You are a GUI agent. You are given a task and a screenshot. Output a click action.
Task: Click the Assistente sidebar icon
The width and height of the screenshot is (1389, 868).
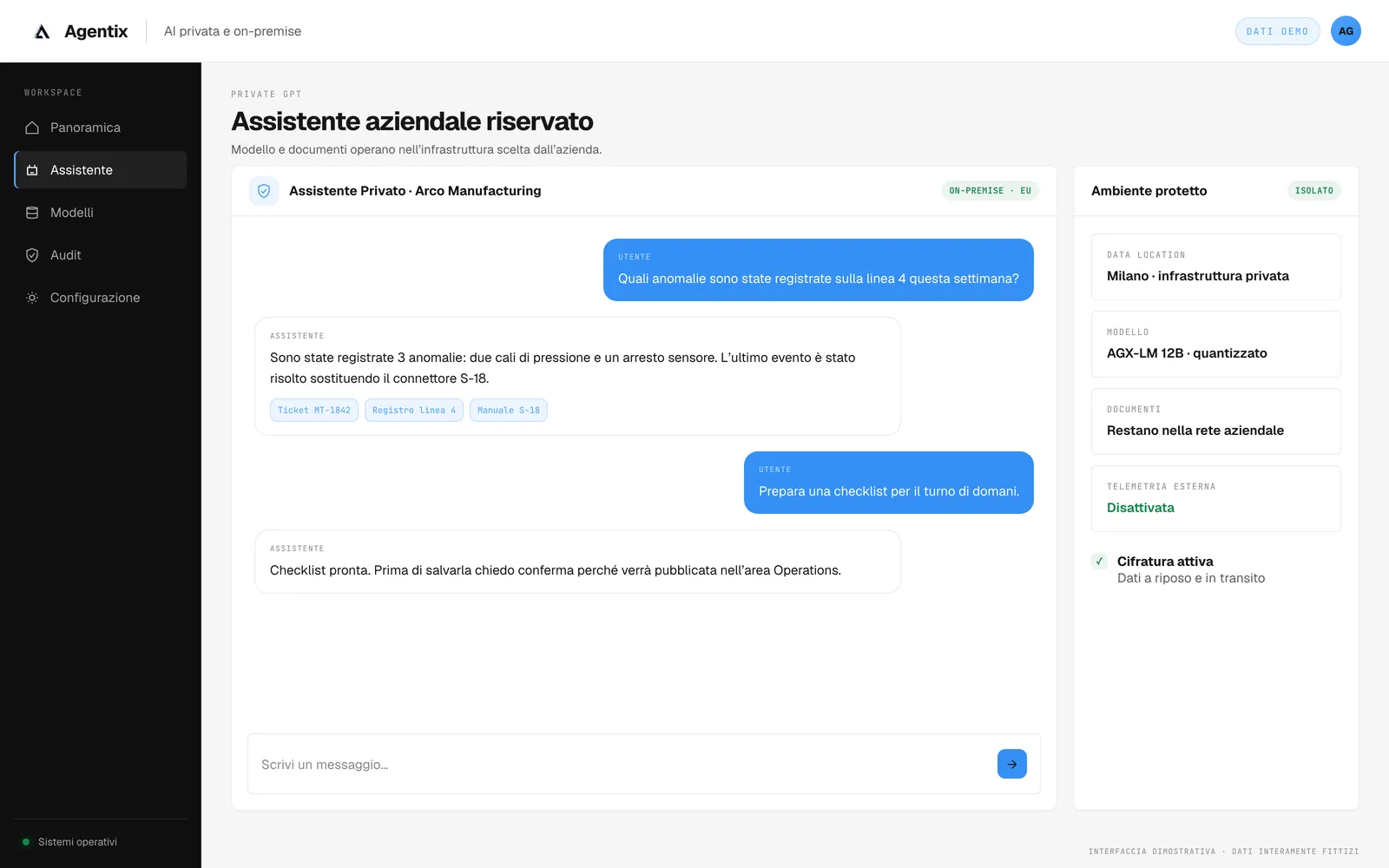pos(32,170)
